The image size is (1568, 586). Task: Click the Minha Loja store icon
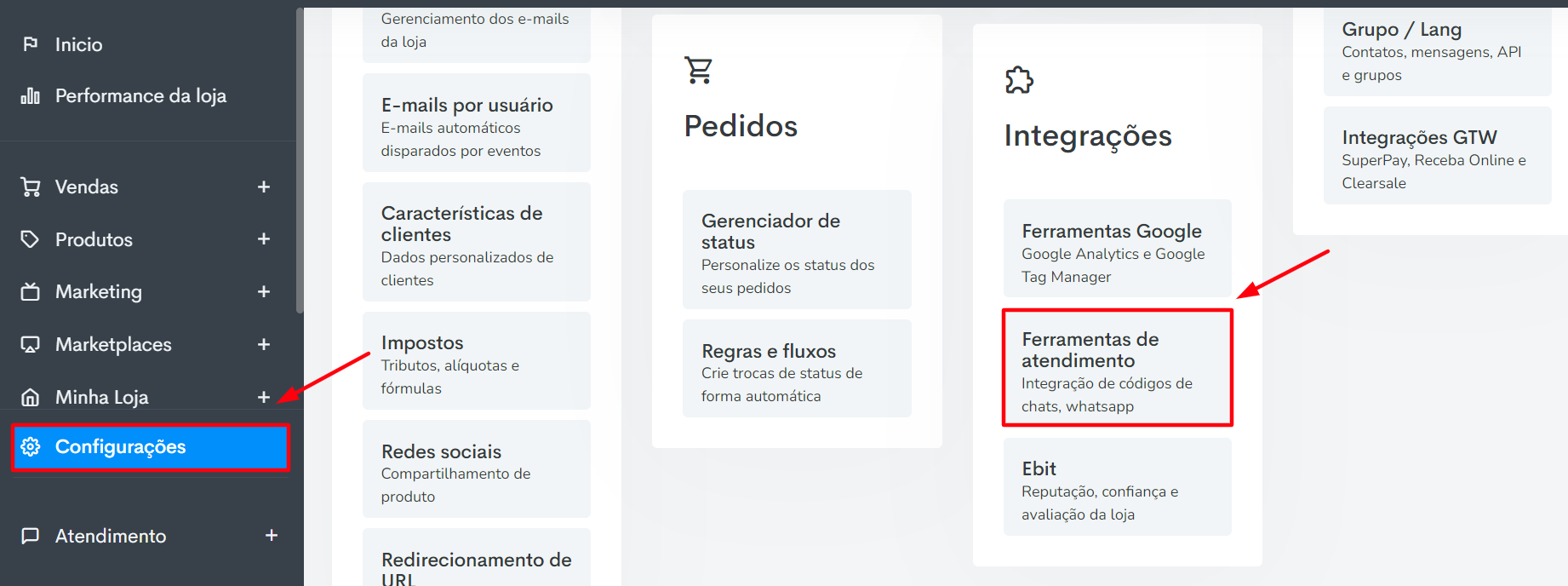click(31, 397)
